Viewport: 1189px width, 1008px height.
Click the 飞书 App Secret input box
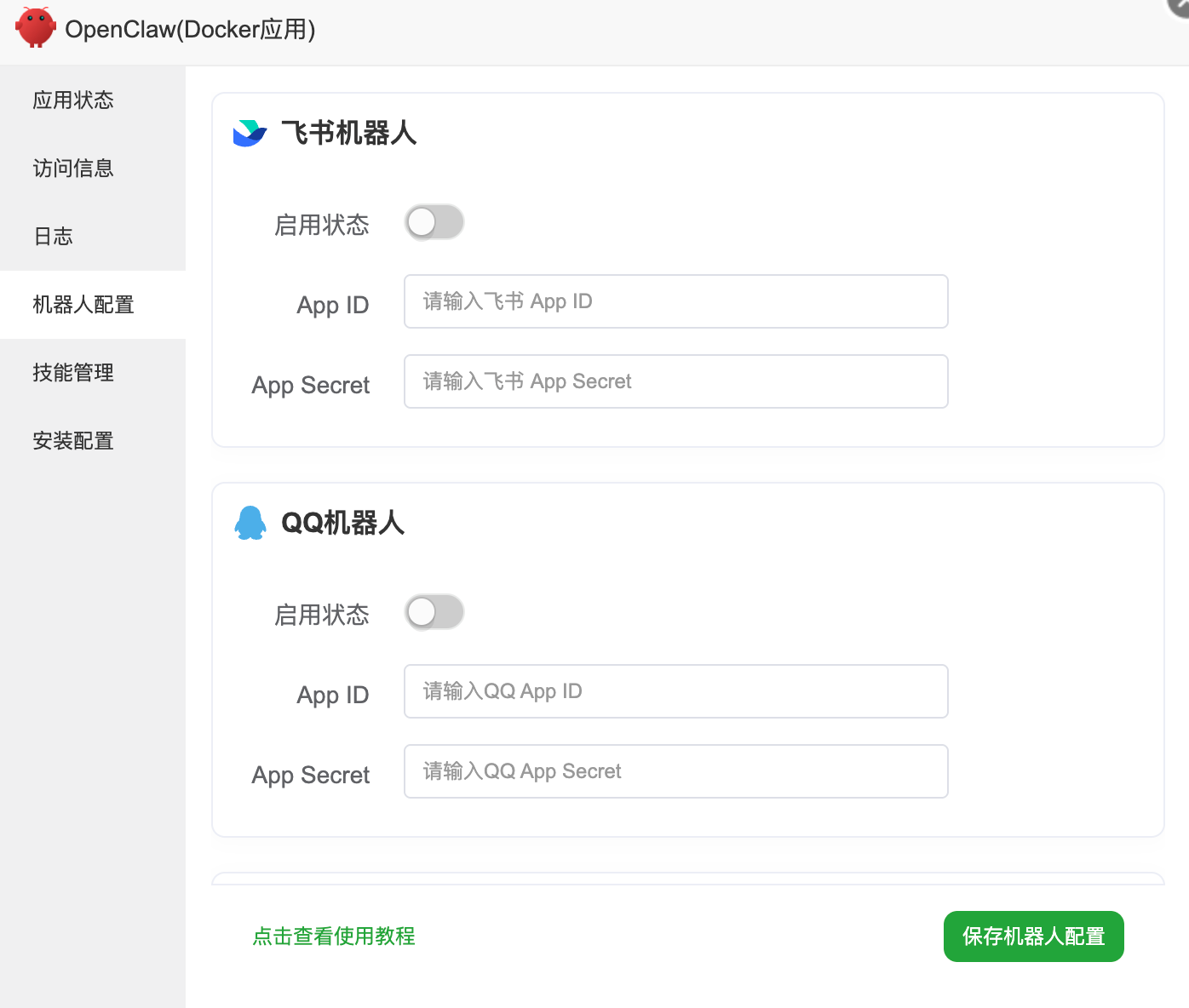pos(675,381)
